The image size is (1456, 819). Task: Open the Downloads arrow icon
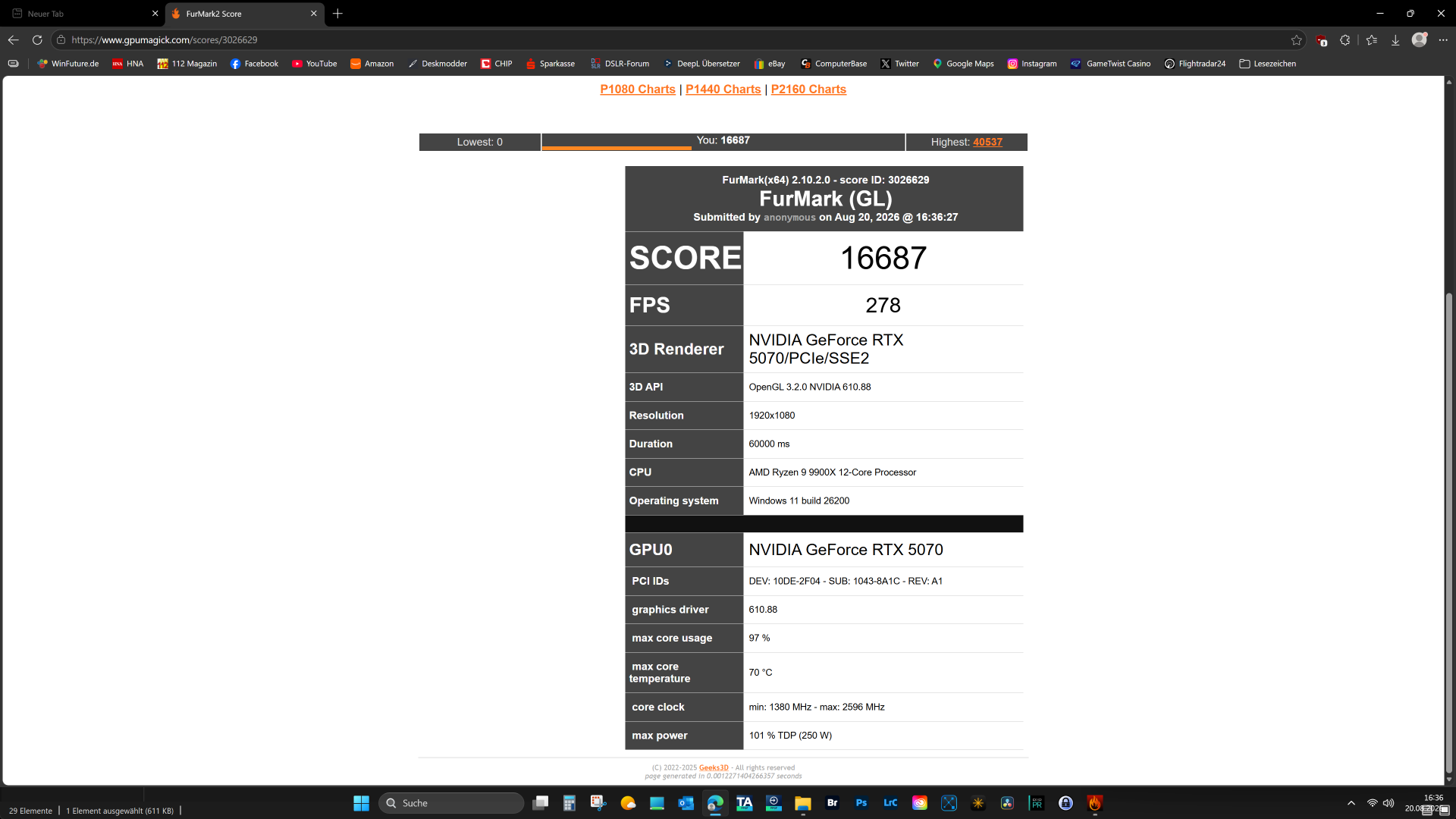[1395, 40]
